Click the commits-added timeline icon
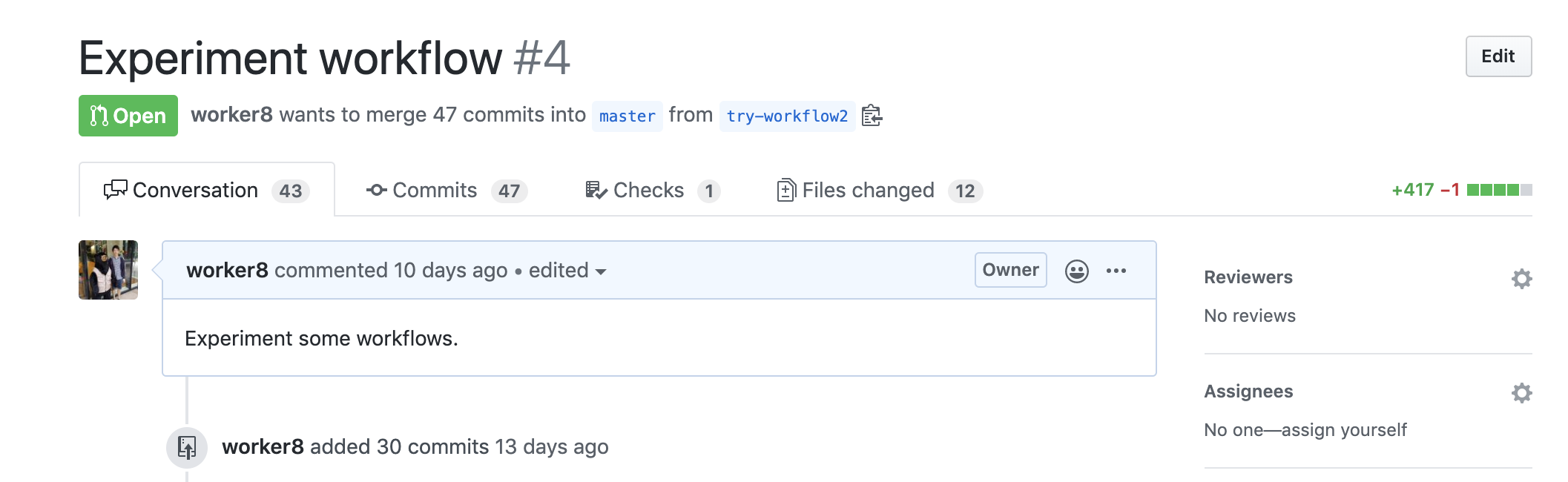Screen dimensions: 1568x482 [x=187, y=447]
